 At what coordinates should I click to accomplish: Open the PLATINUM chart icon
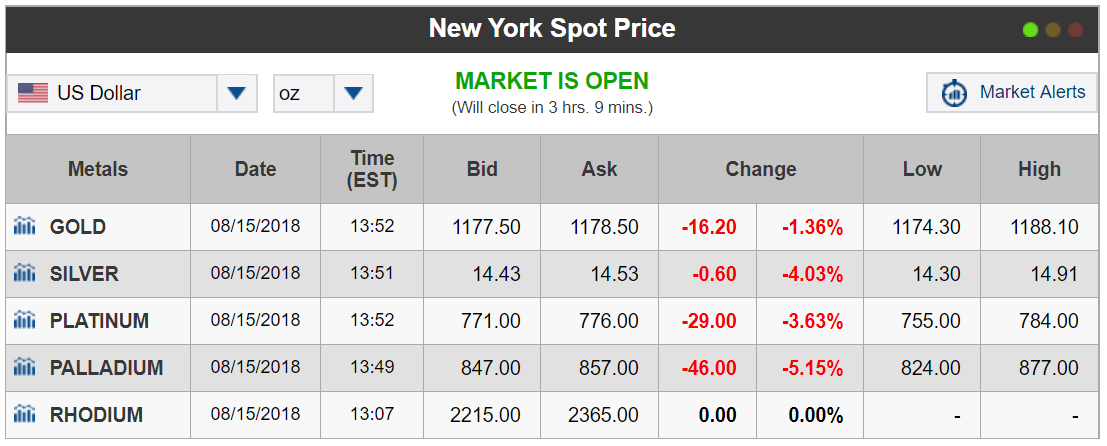25,320
